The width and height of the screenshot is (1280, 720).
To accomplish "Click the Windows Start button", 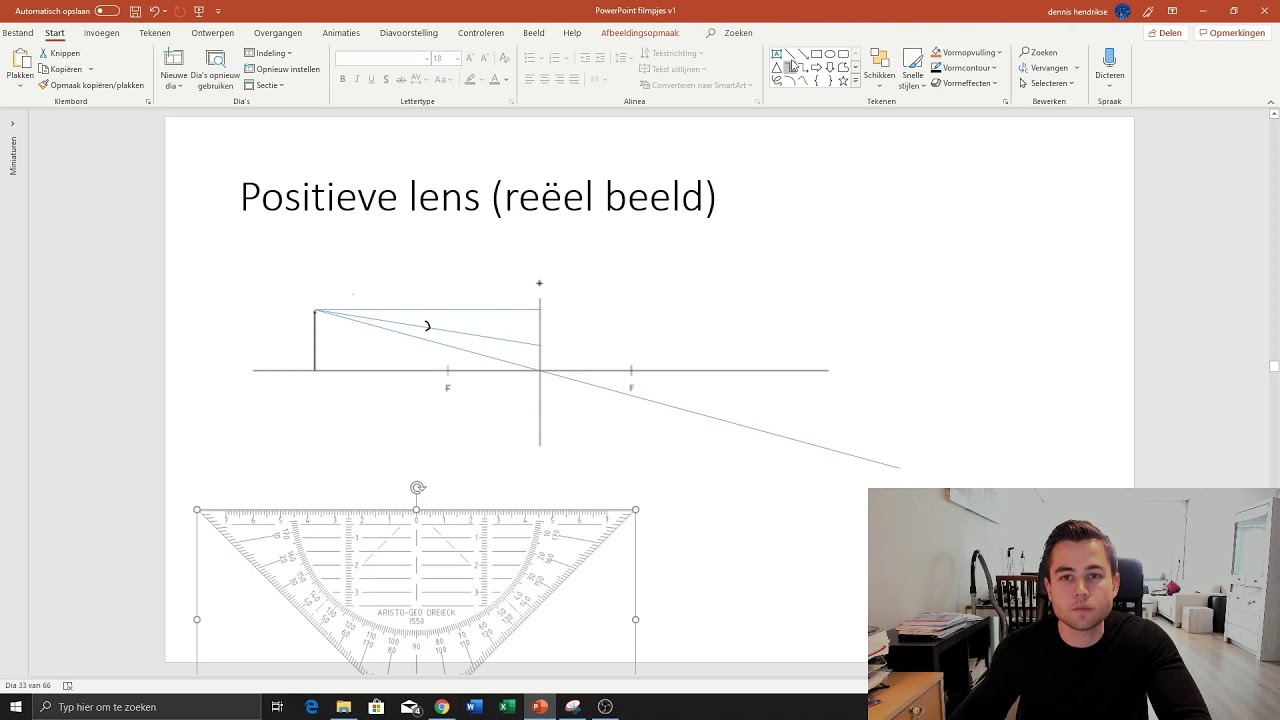I will pyautogui.click(x=16, y=707).
